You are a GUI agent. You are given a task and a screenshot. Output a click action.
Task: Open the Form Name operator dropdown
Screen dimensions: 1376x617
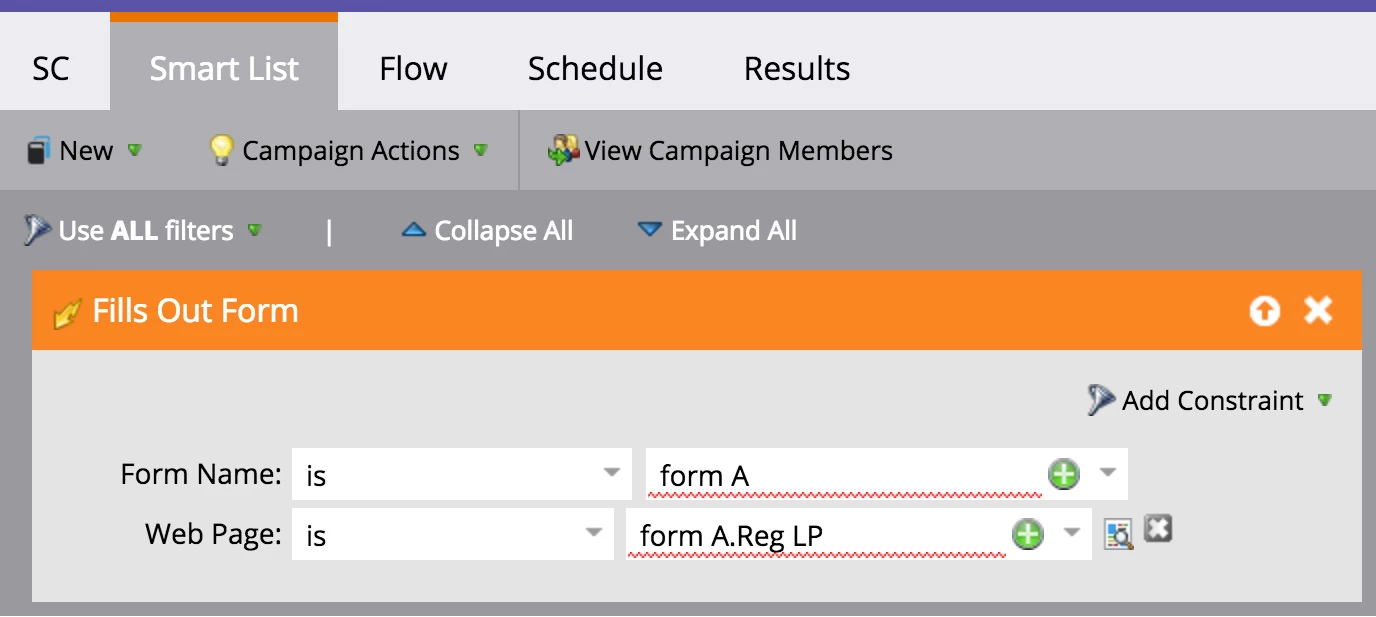pos(612,473)
